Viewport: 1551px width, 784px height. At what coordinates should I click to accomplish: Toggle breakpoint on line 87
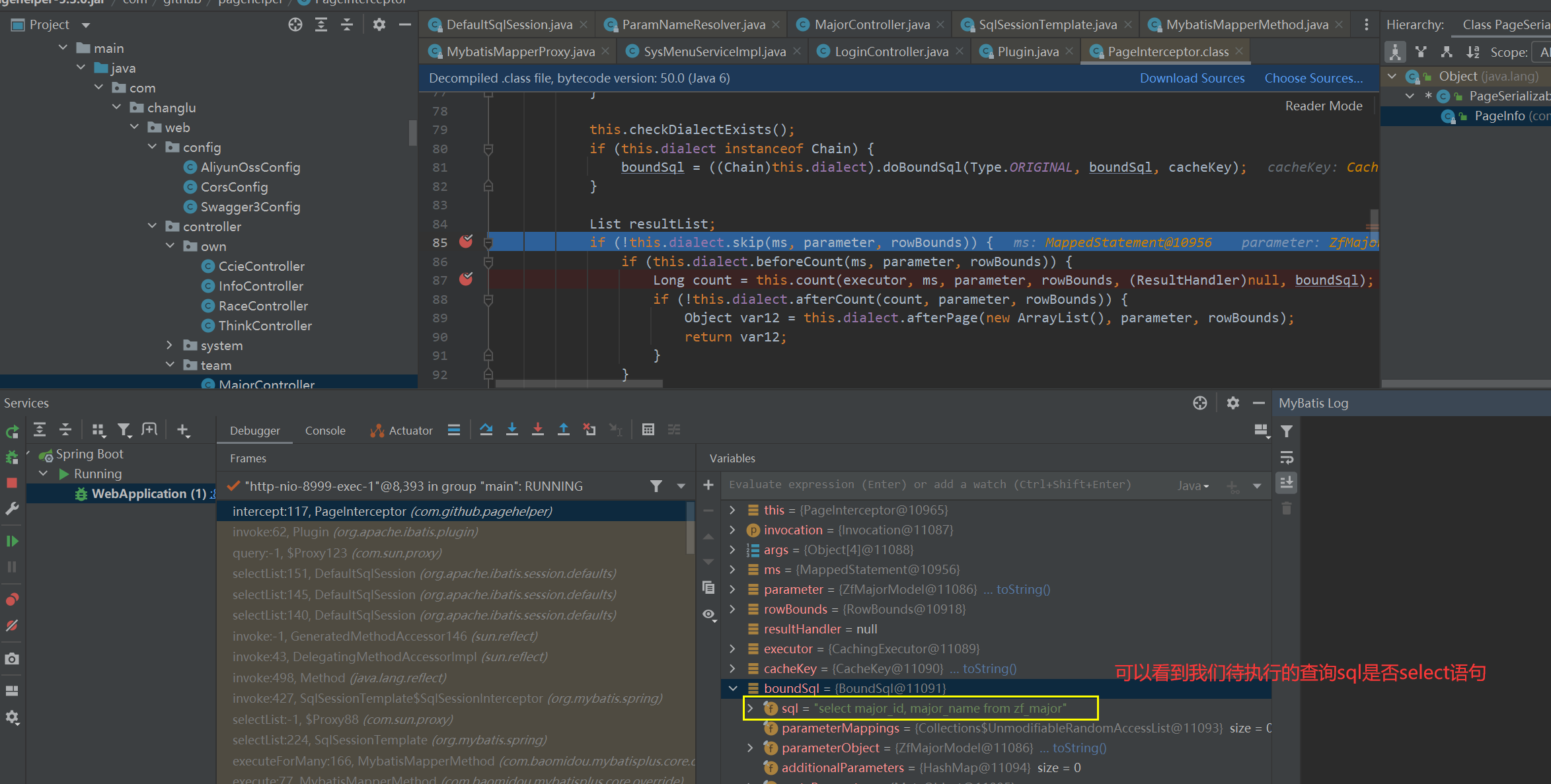pyautogui.click(x=466, y=279)
